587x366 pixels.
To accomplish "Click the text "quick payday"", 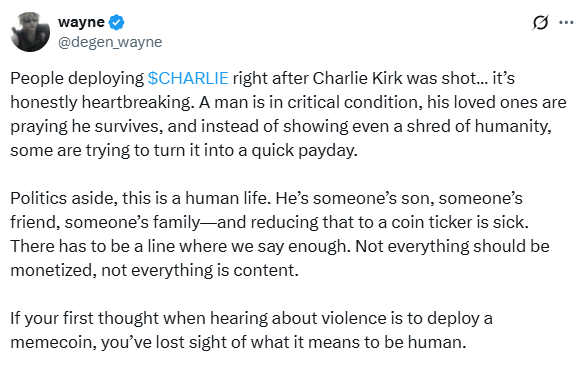I will tap(304, 150).
